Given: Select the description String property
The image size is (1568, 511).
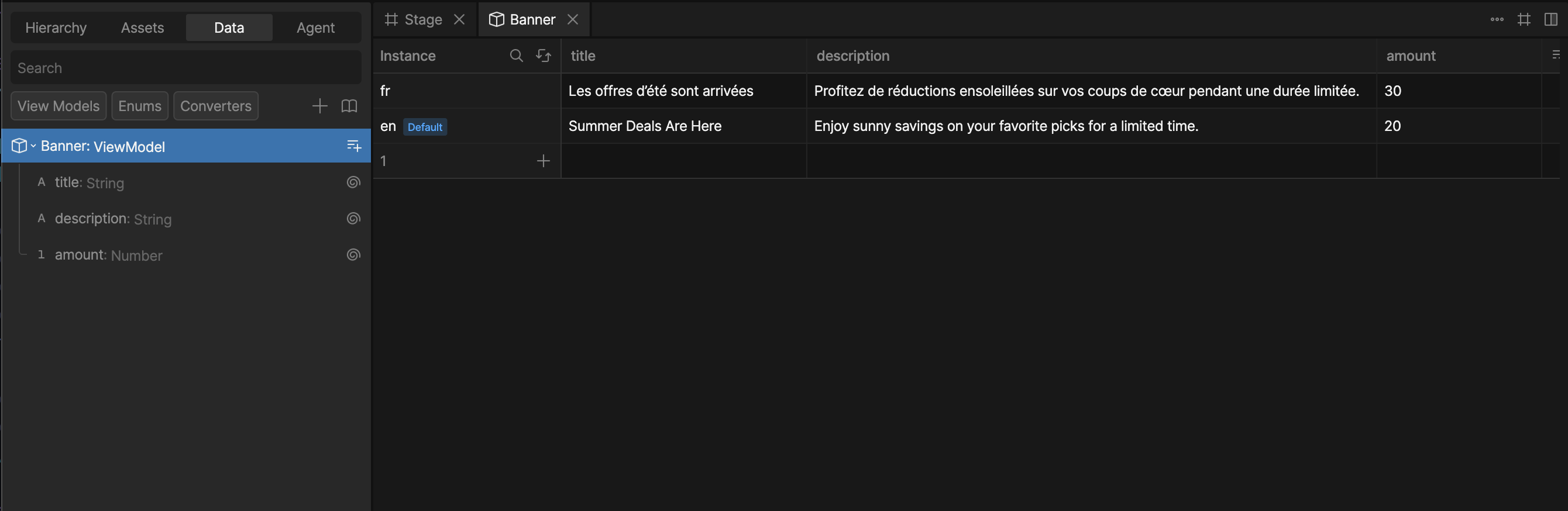Looking at the screenshot, I should (x=185, y=219).
